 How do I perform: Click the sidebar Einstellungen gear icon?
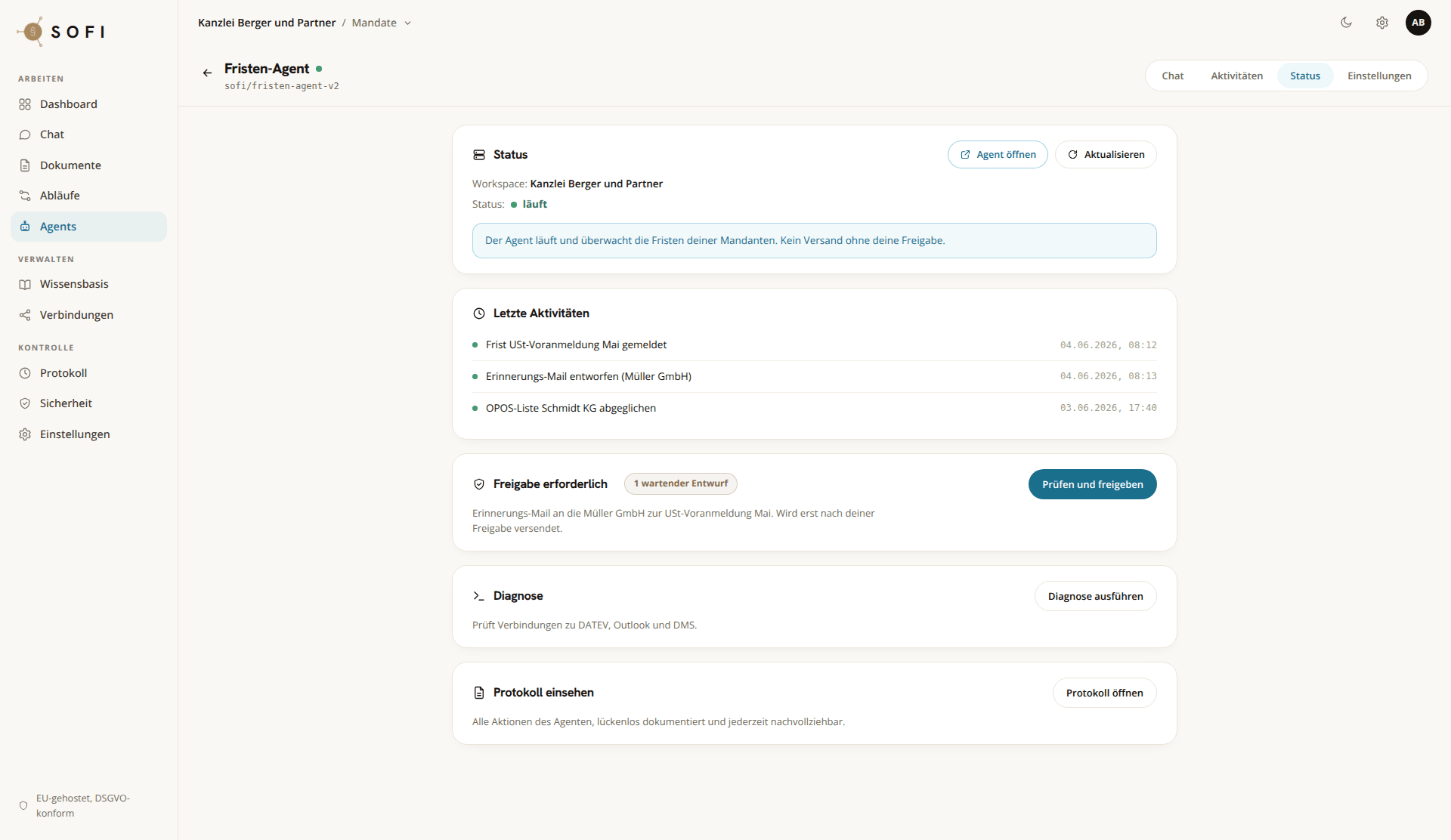point(25,434)
